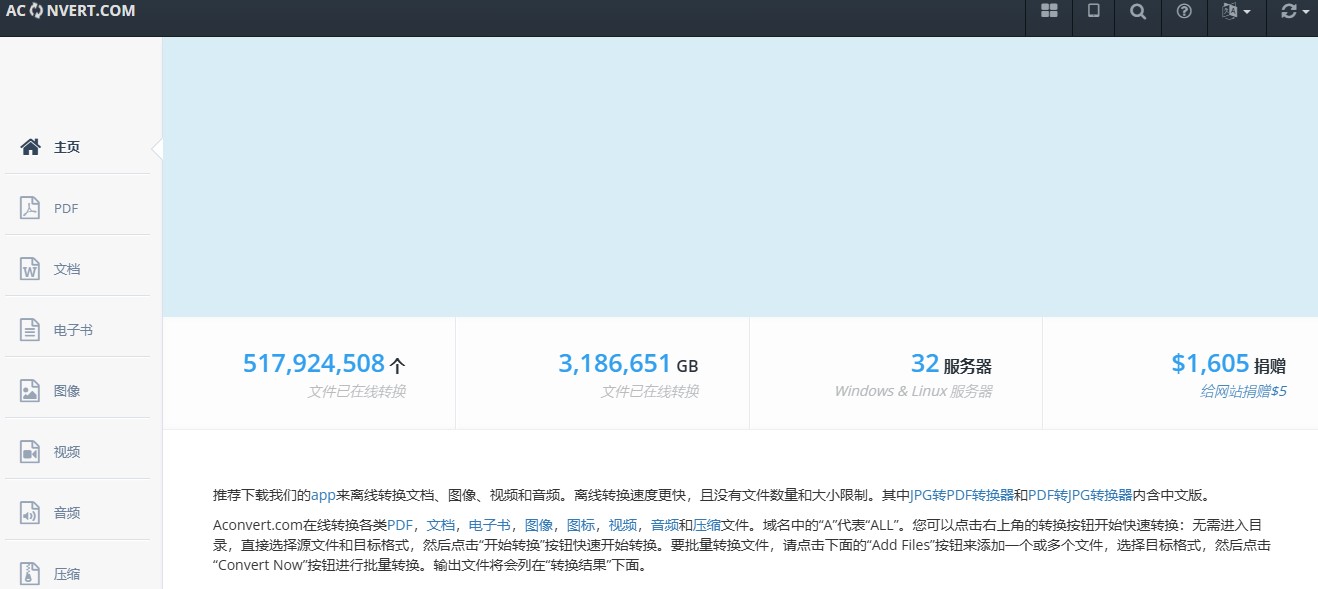Click the 图像 image icon in sidebar
The width and height of the screenshot is (1318, 589).
tap(31, 391)
